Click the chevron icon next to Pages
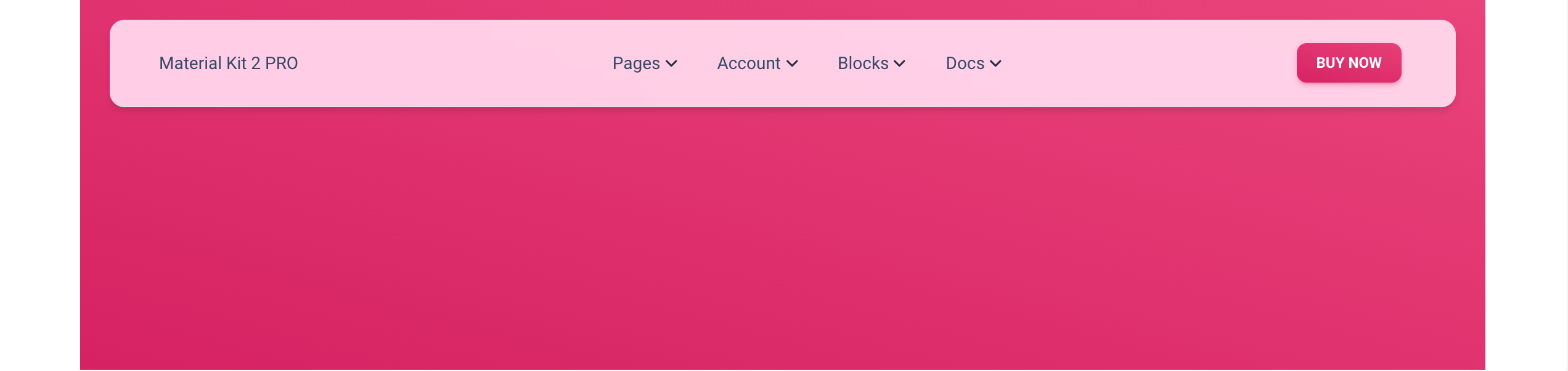1568x371 pixels. (672, 63)
